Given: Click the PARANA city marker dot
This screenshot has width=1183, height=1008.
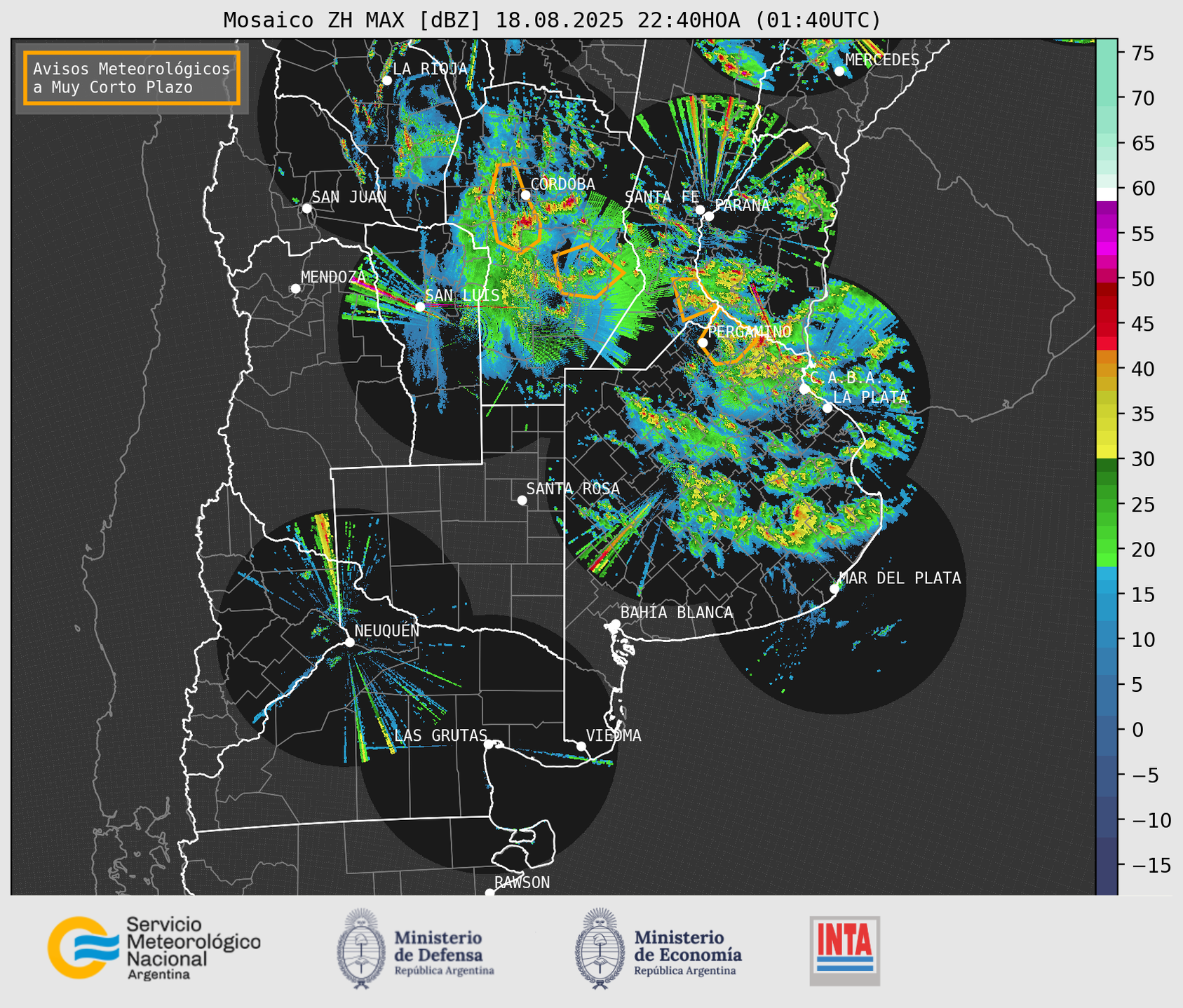Looking at the screenshot, I should click(x=709, y=216).
